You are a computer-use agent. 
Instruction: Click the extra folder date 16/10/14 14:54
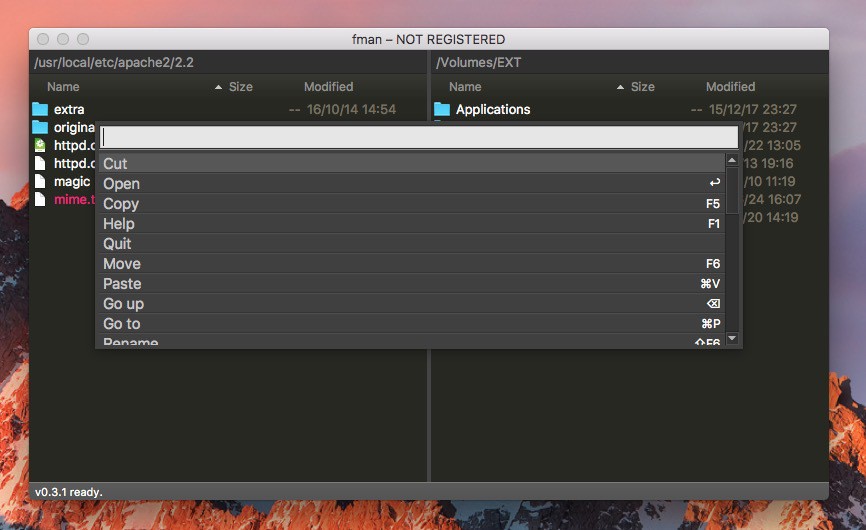pyautogui.click(x=351, y=109)
